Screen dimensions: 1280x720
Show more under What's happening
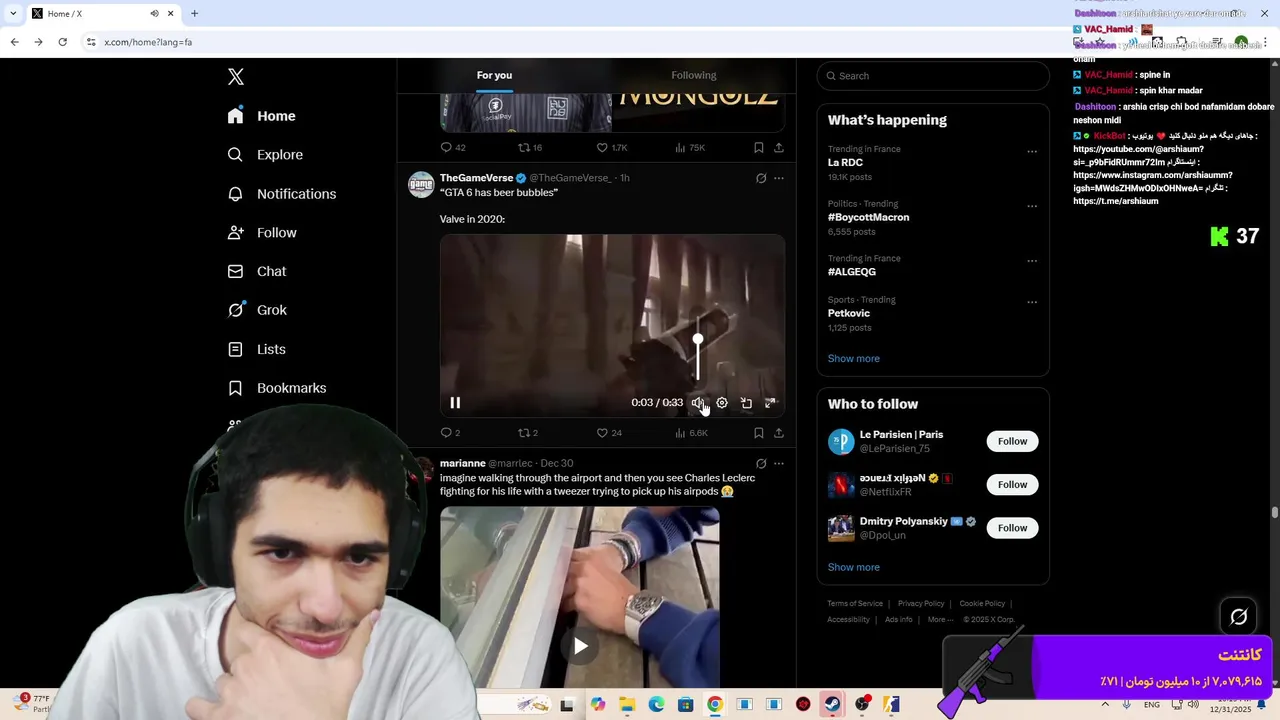click(x=853, y=359)
